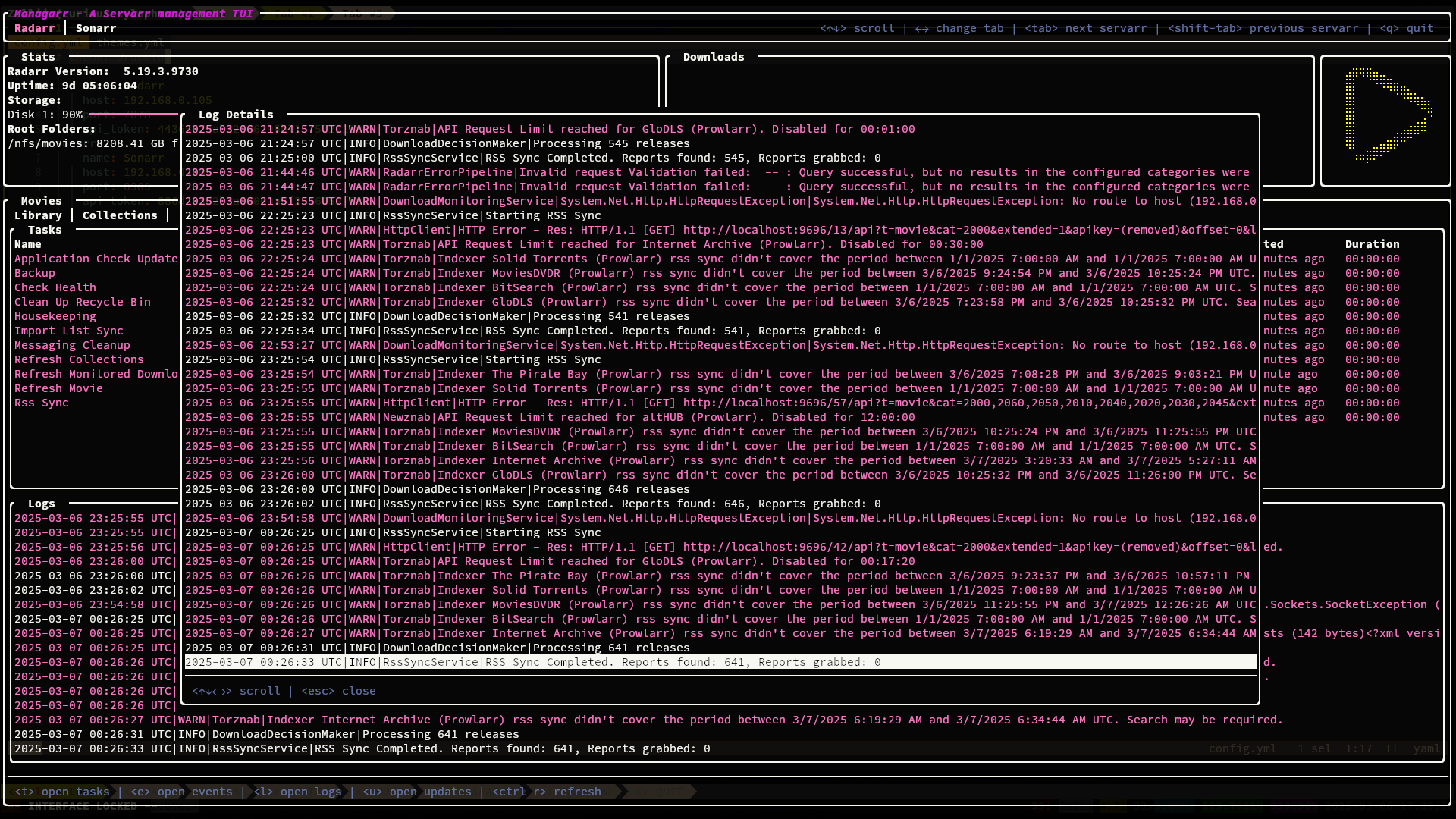Image resolution: width=1456 pixels, height=819 pixels.
Task: Click the Disk 1 usage bar
Action: 135,115
